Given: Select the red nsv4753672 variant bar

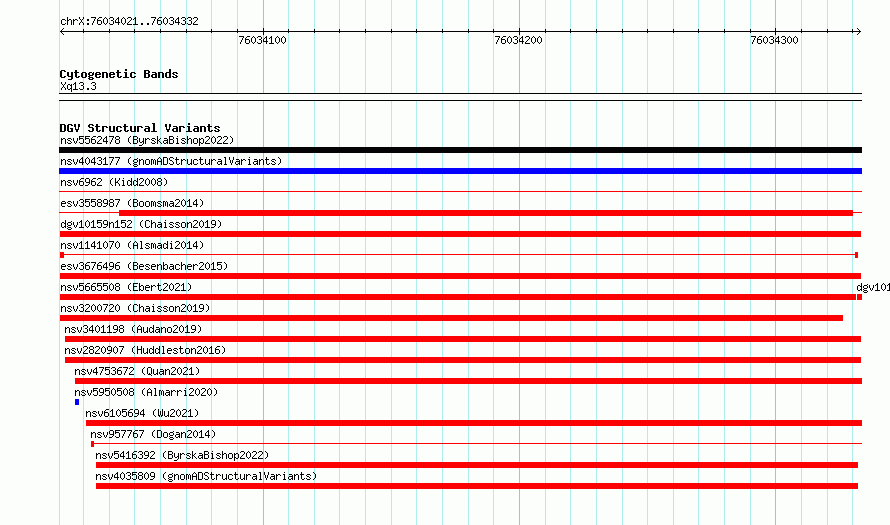Looking at the screenshot, I should 468,381.
